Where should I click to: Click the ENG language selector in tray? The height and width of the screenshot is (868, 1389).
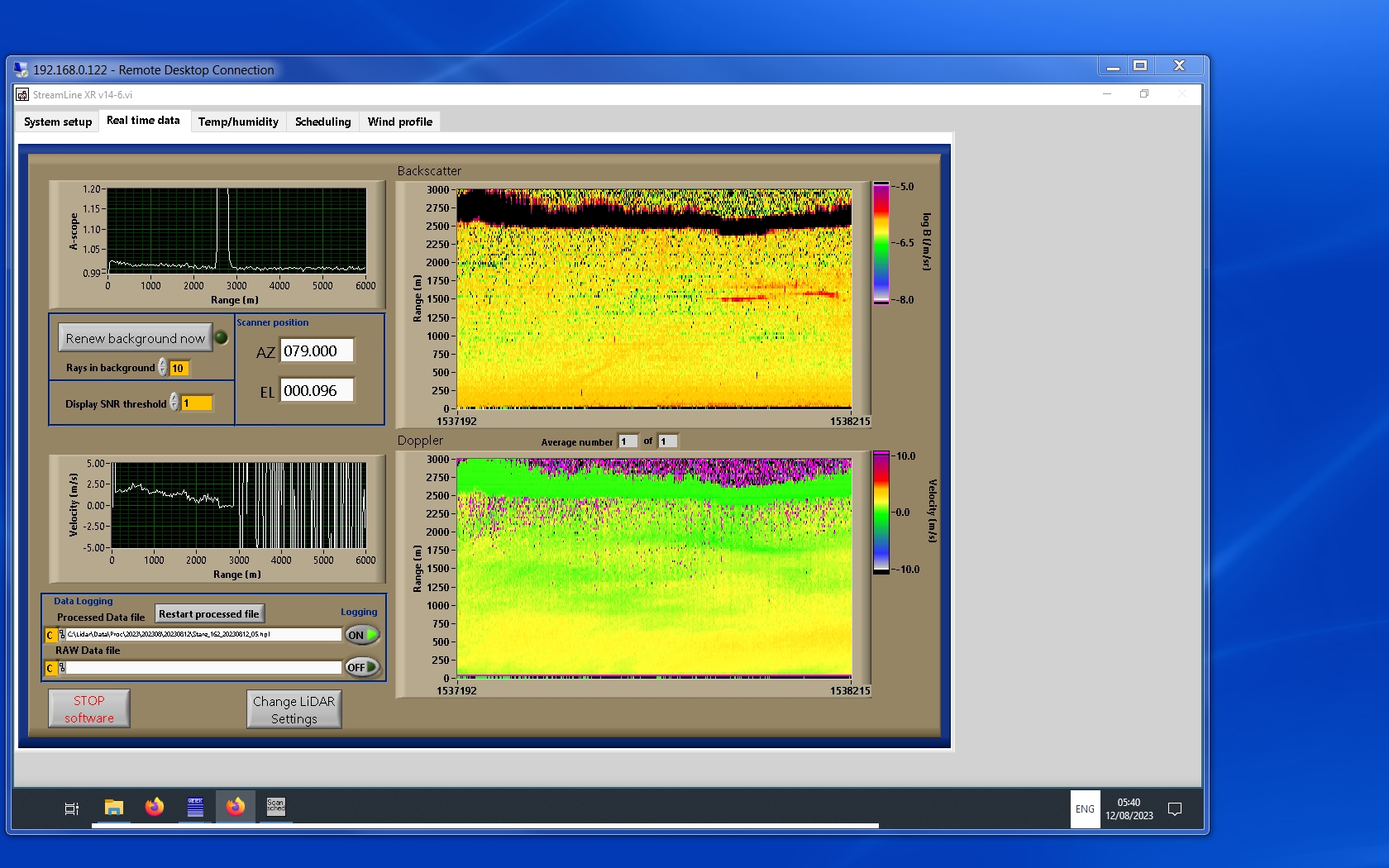coord(1085,809)
